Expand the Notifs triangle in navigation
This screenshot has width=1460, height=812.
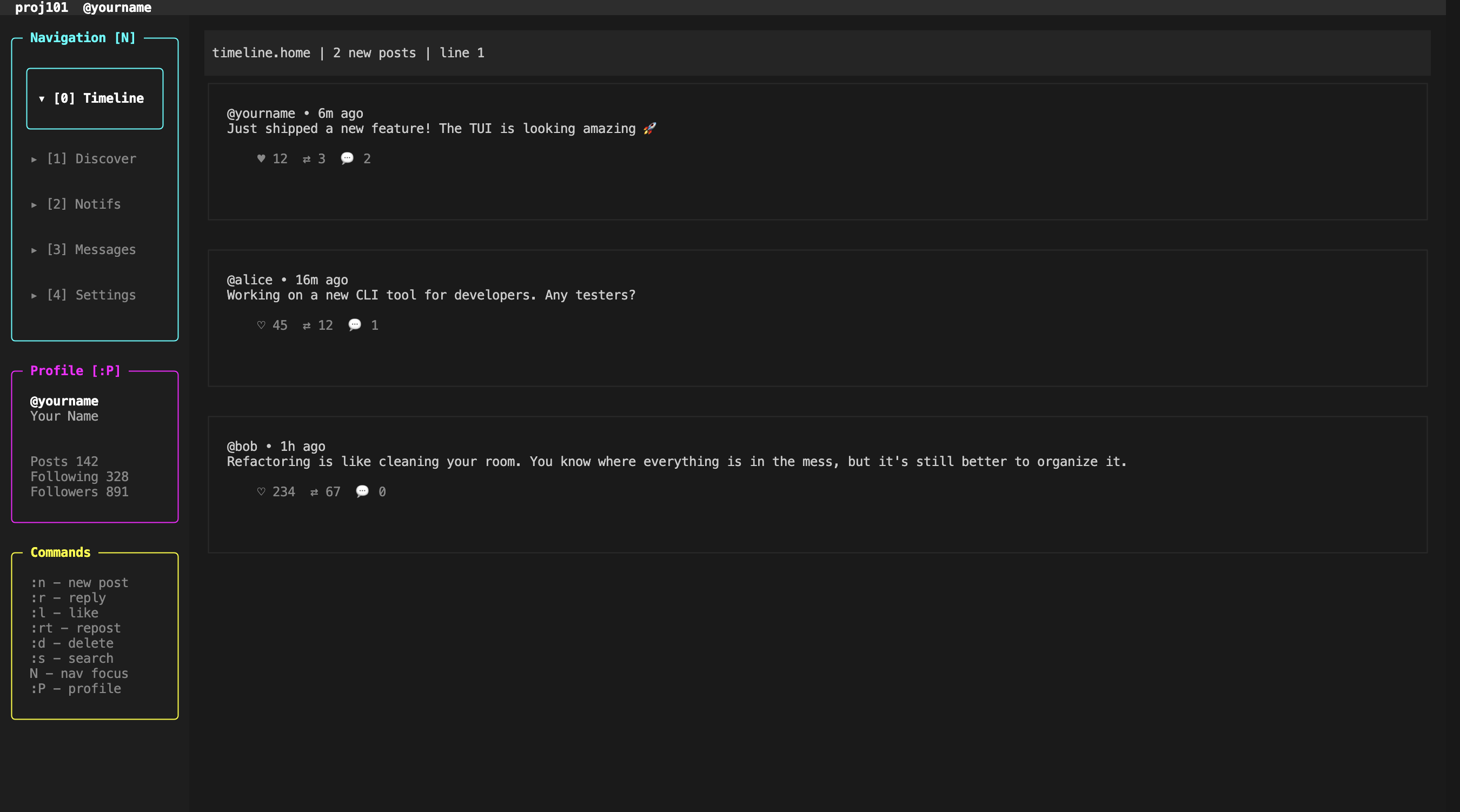tap(34, 204)
